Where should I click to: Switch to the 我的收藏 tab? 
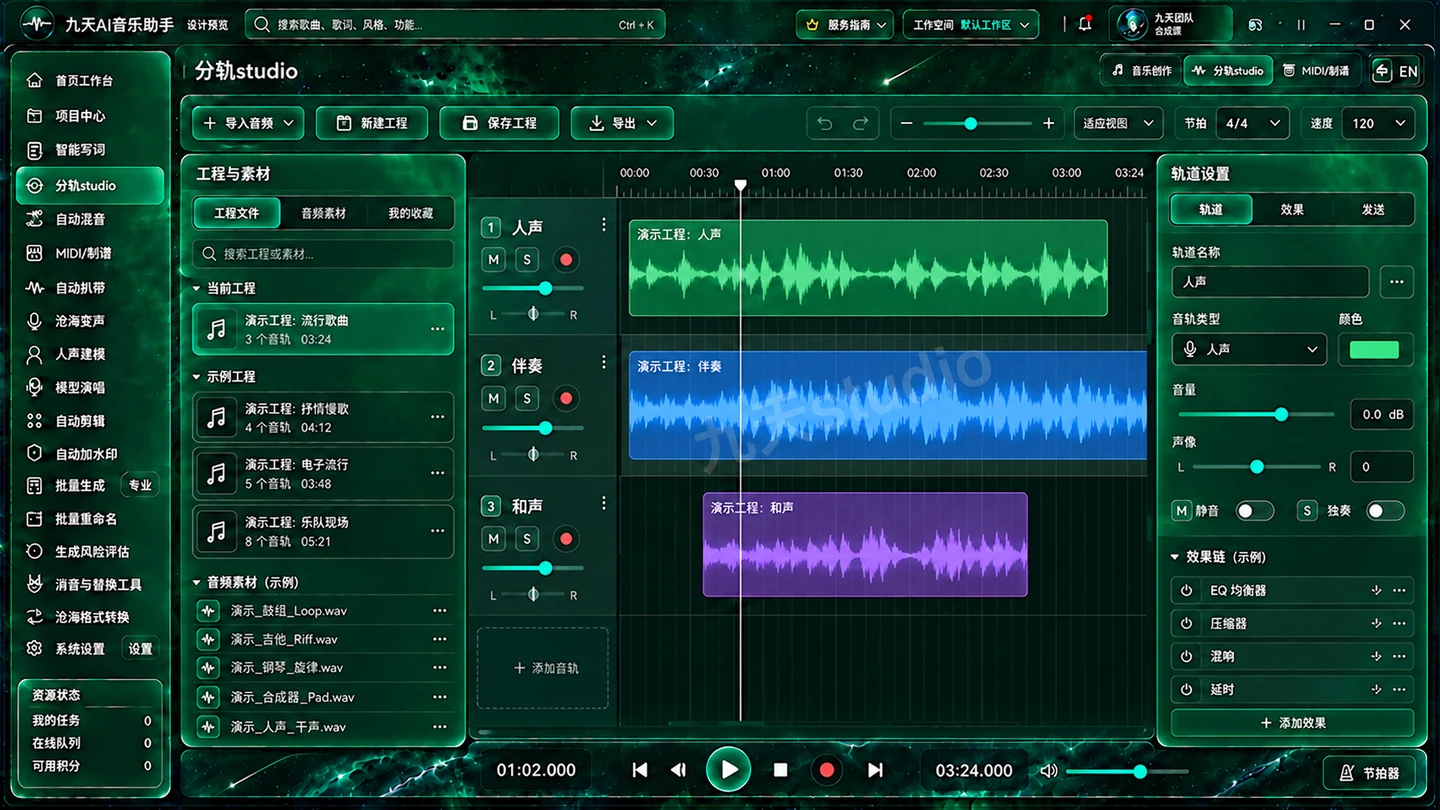[411, 213]
